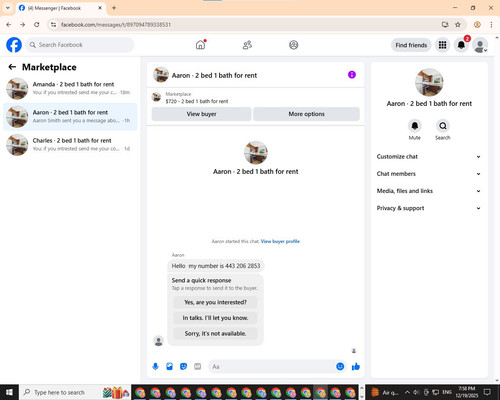Click Find friends button
The height and width of the screenshot is (400, 500).
click(x=411, y=45)
